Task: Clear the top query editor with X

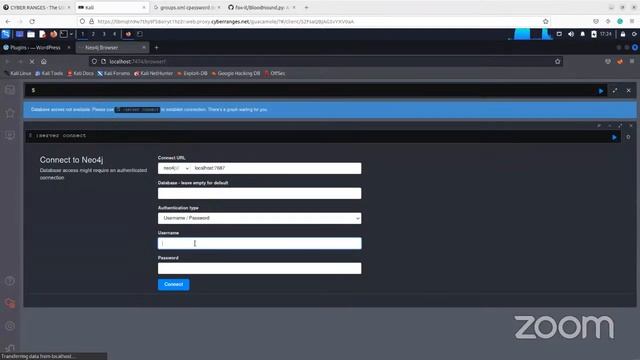Action: (629, 91)
